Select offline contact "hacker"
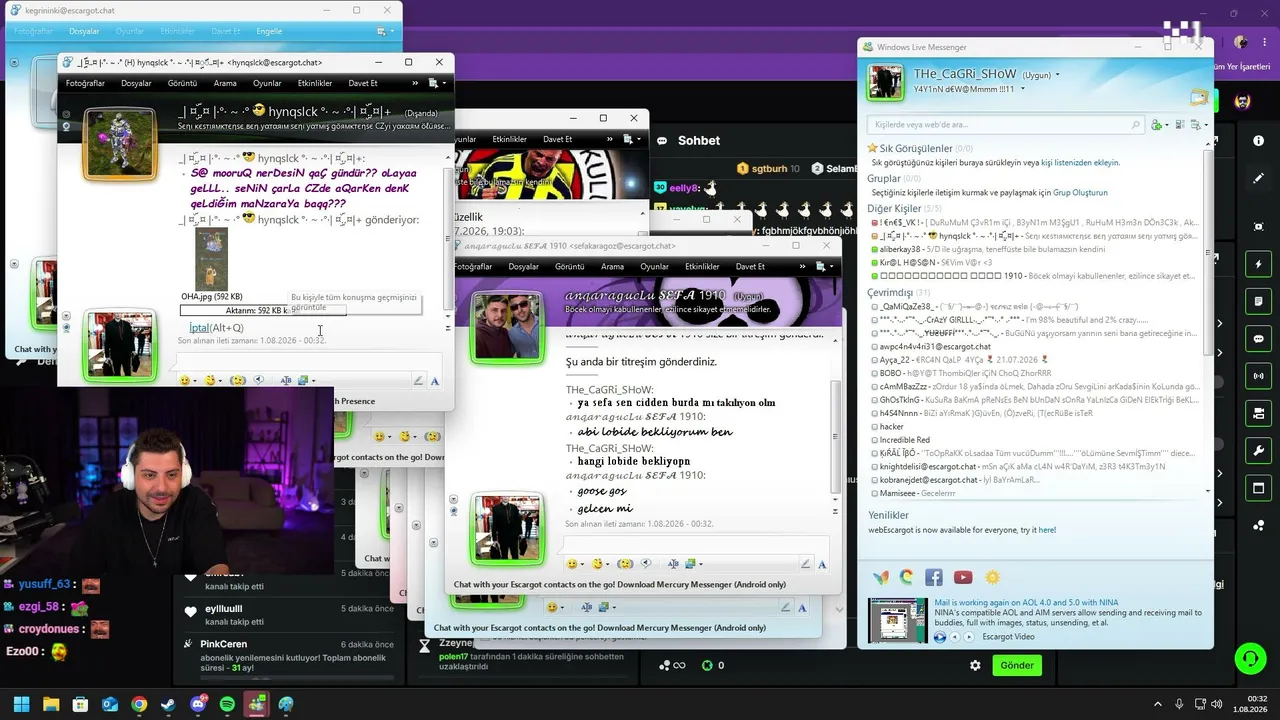This screenshot has width=1280, height=720. tap(892, 426)
